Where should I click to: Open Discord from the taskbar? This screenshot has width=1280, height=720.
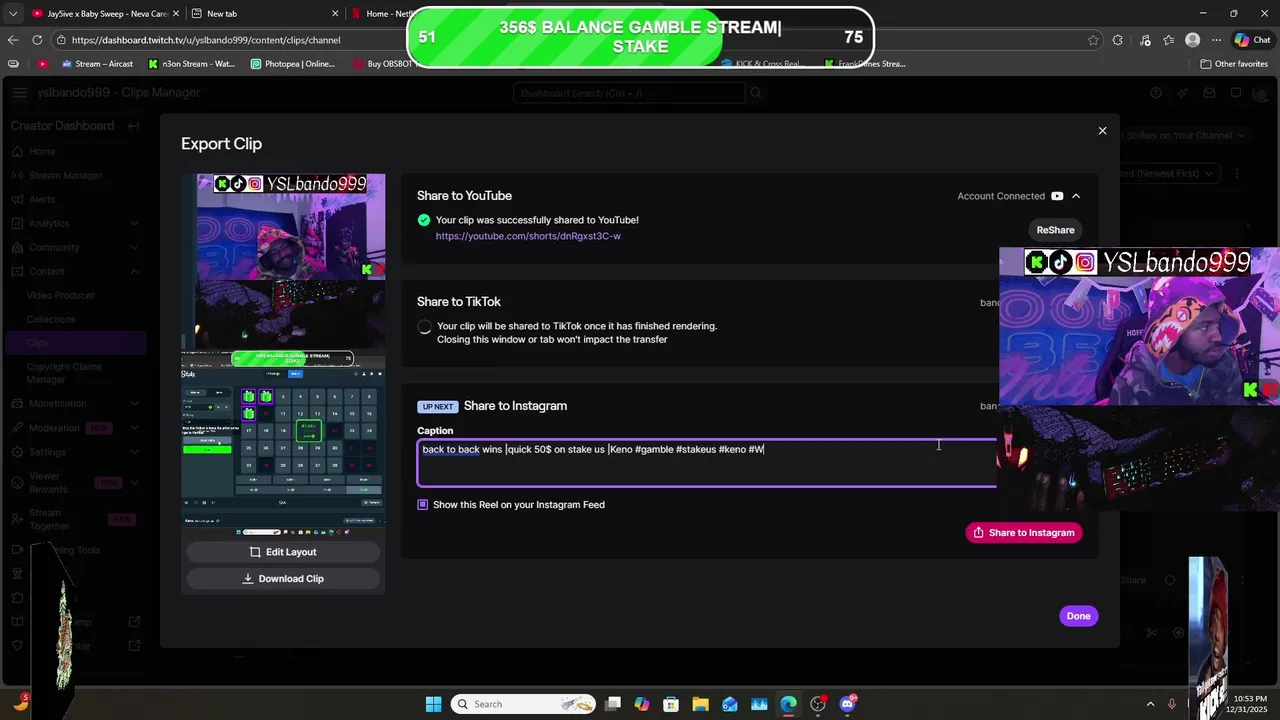[x=848, y=704]
